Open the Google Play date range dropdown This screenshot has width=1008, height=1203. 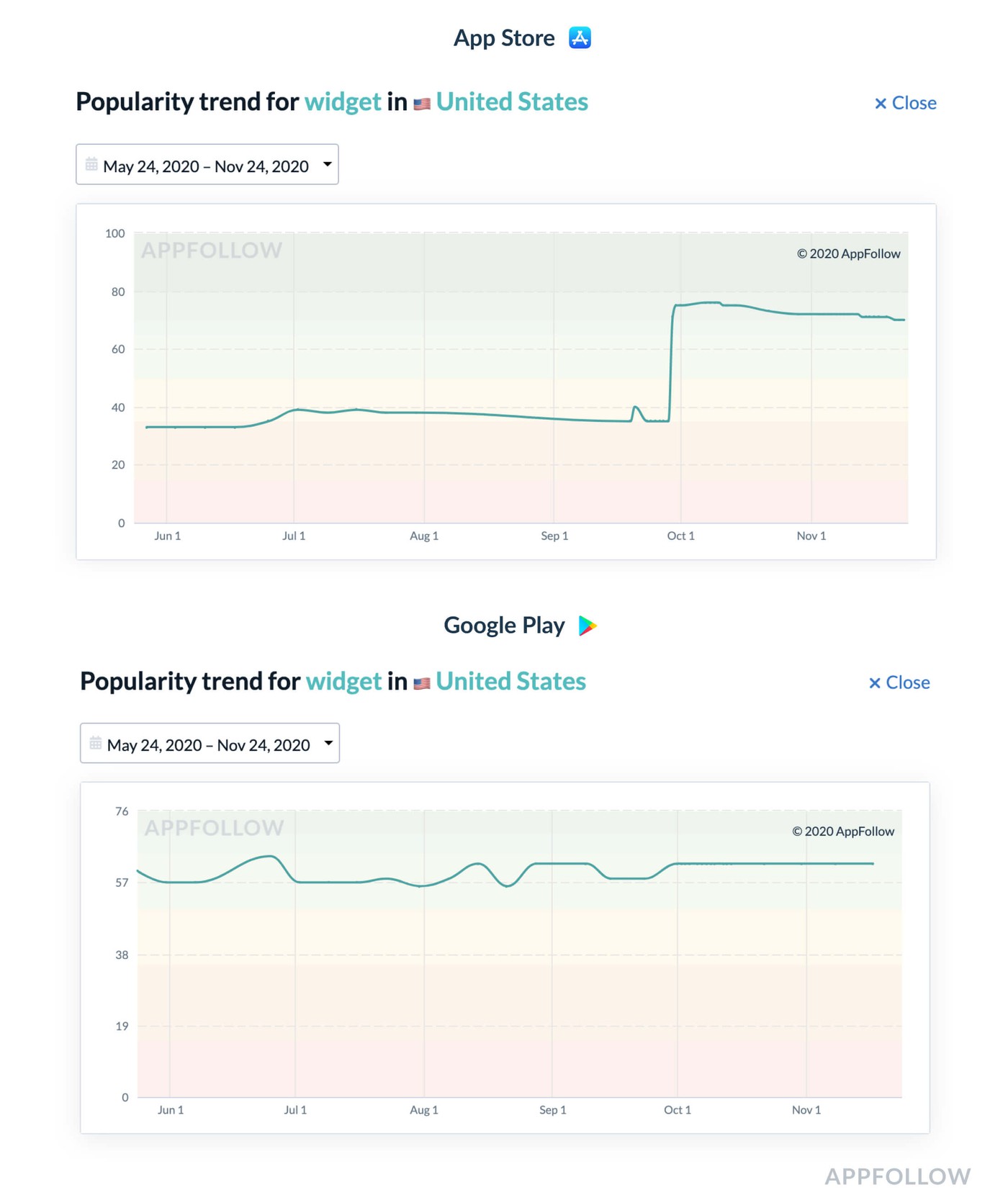[x=209, y=744]
